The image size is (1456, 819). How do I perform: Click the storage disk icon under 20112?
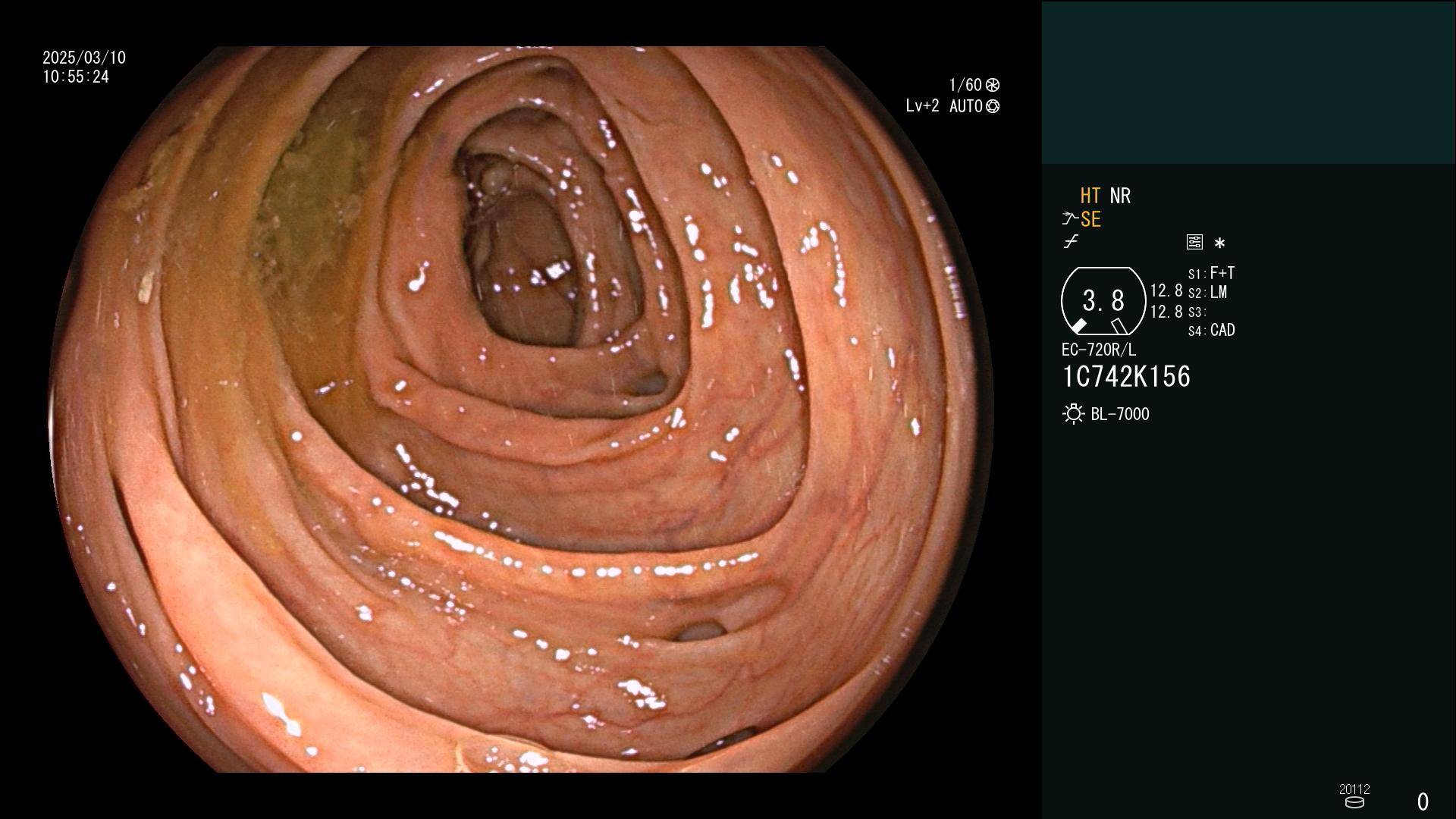coord(1354,802)
